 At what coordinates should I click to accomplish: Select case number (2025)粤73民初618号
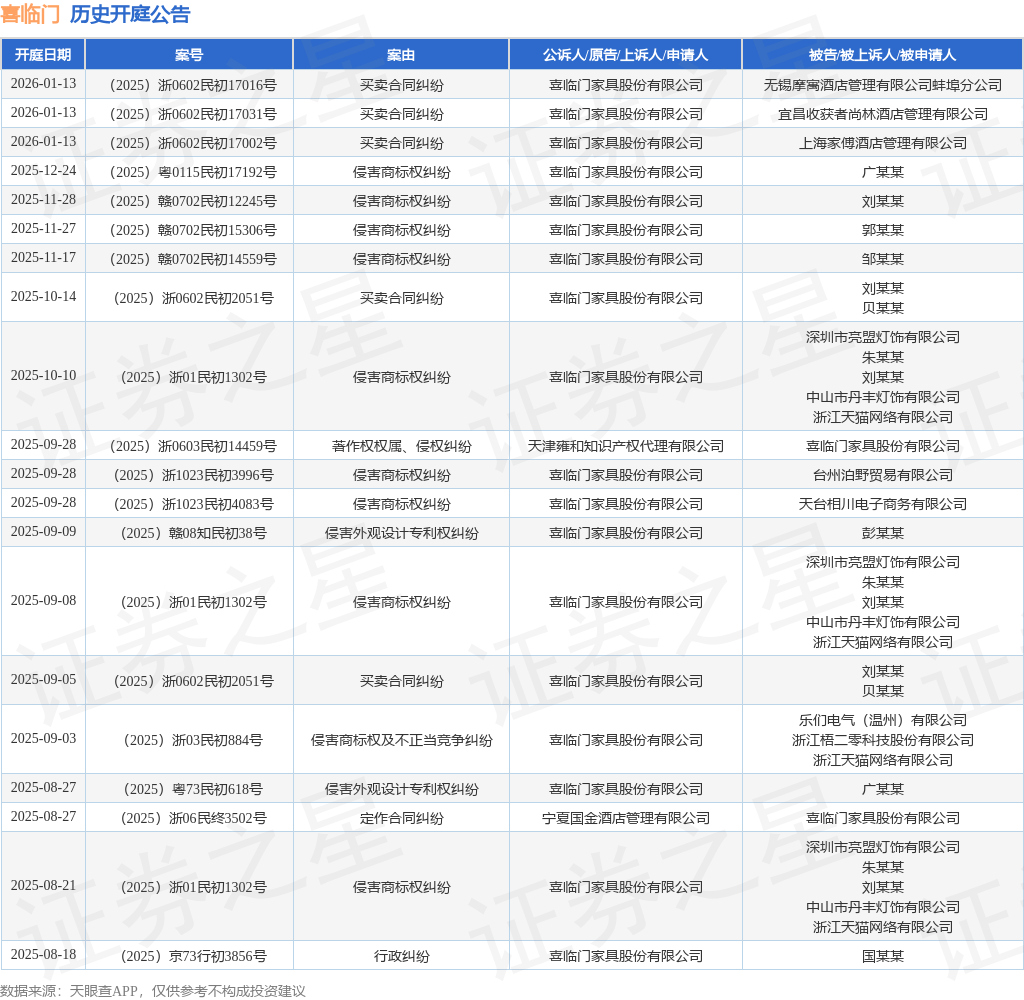[193, 789]
